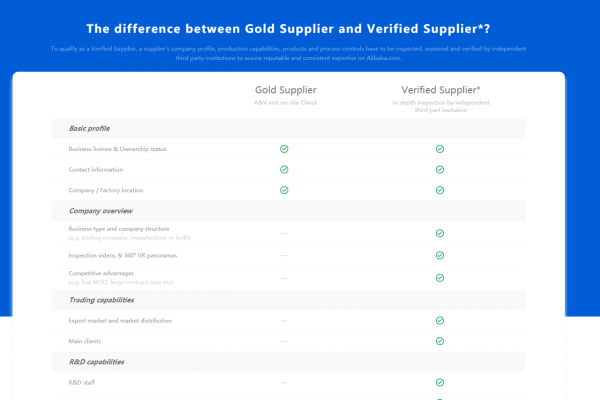
Task: Click Verified checkmark for Competitive advantages row
Action: [x=440, y=278]
